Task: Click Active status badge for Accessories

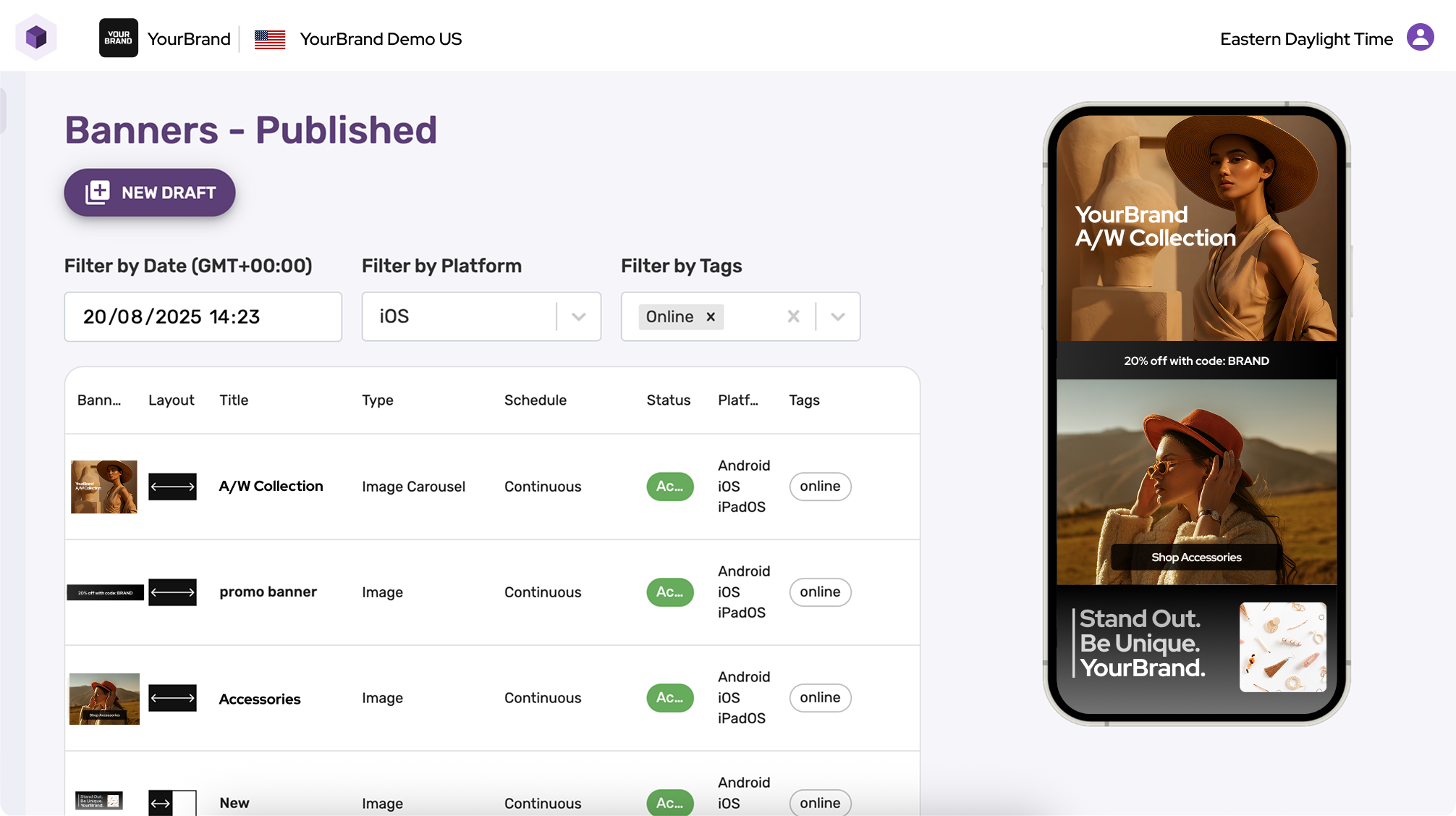Action: (x=670, y=698)
